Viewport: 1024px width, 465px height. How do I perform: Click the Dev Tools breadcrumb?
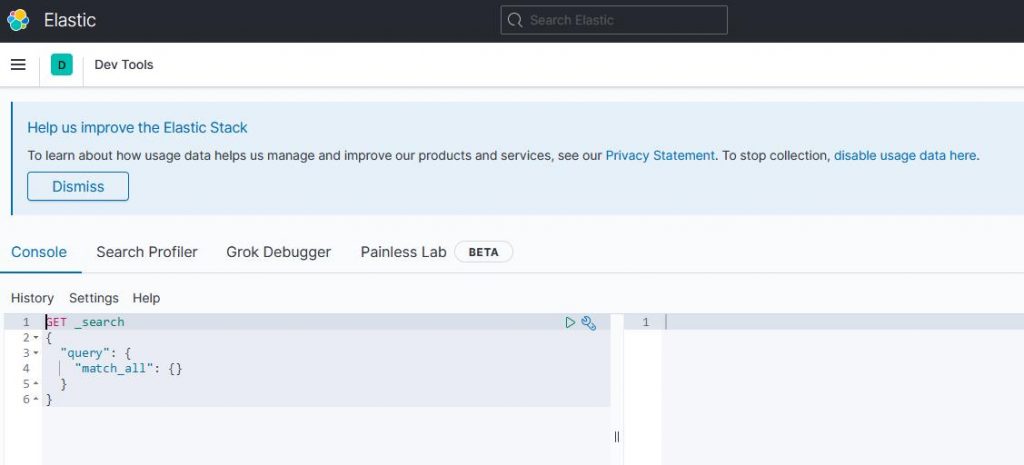click(124, 65)
